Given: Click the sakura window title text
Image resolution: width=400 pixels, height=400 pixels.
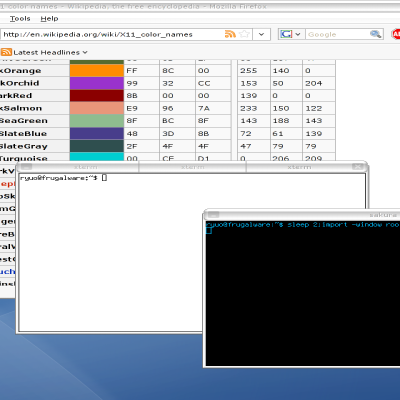Looking at the screenshot, I should (x=383, y=215).
